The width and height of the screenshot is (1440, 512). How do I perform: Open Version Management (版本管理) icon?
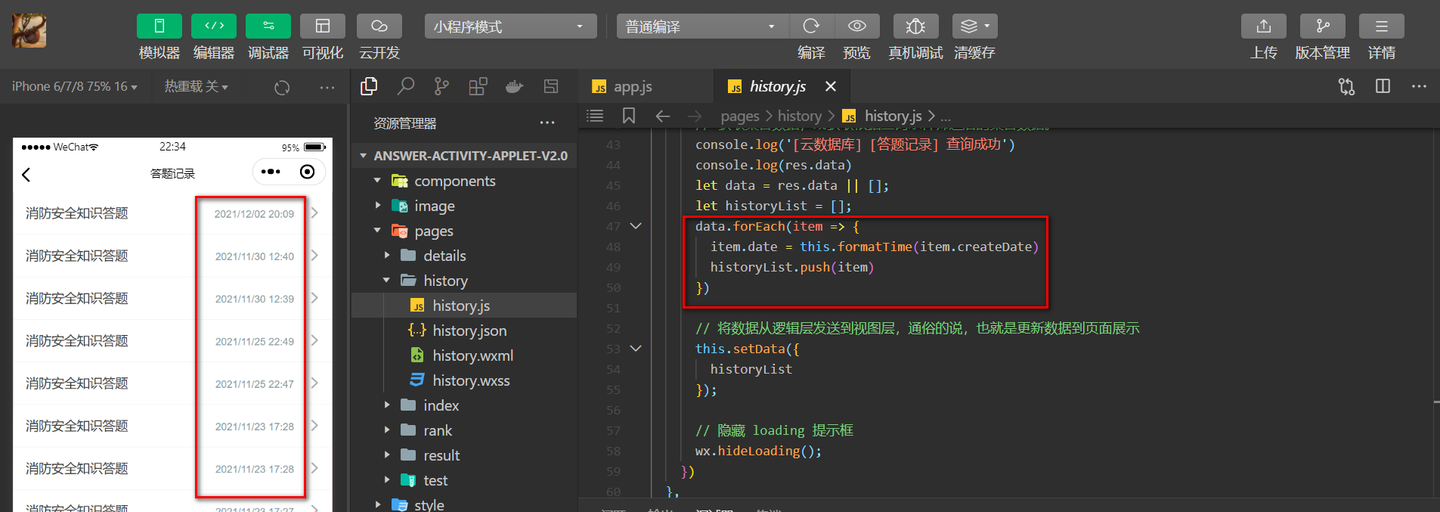click(1322, 27)
